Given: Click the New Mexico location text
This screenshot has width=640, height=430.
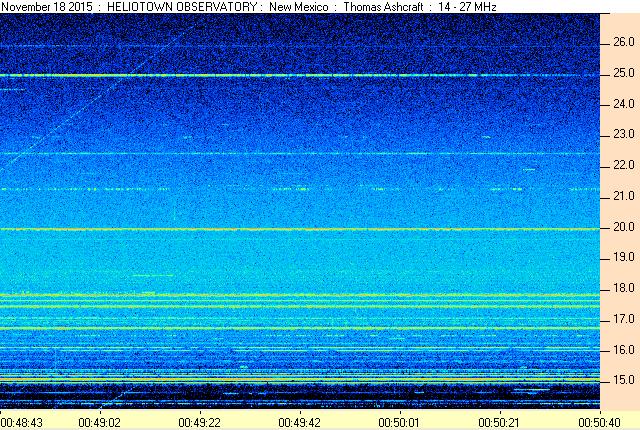Looking at the screenshot, I should point(299,7).
